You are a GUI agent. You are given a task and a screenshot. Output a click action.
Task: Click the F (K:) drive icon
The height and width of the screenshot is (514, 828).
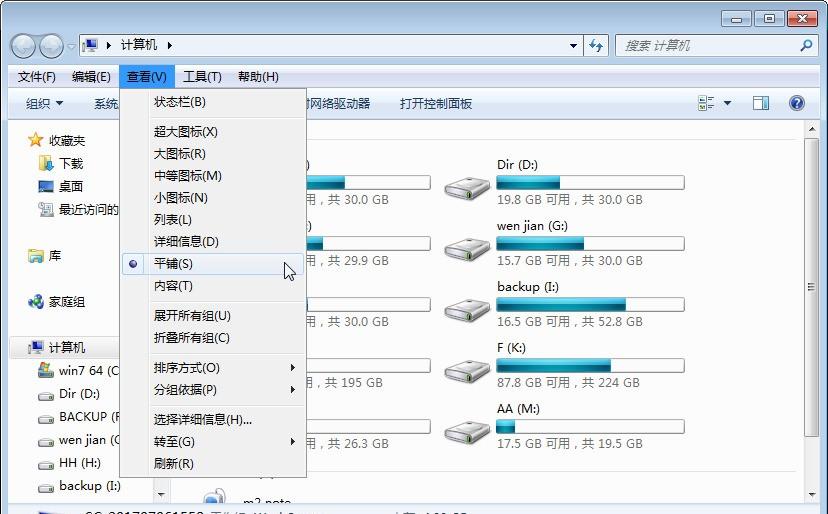coord(467,371)
